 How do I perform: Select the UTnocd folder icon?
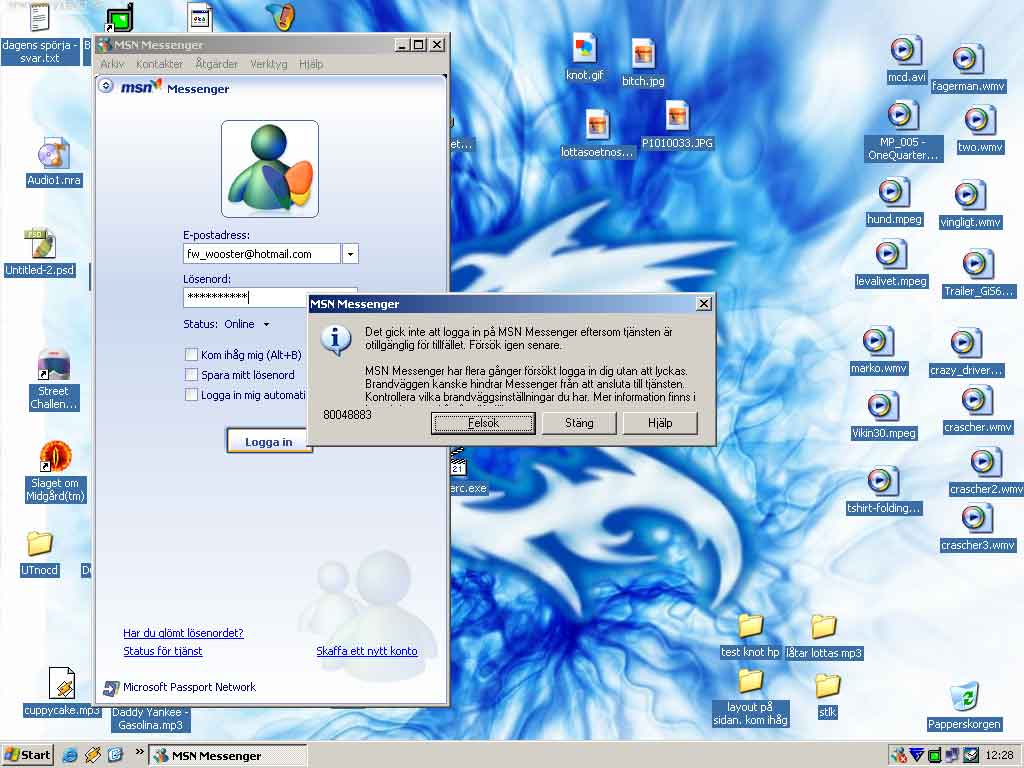tap(39, 543)
